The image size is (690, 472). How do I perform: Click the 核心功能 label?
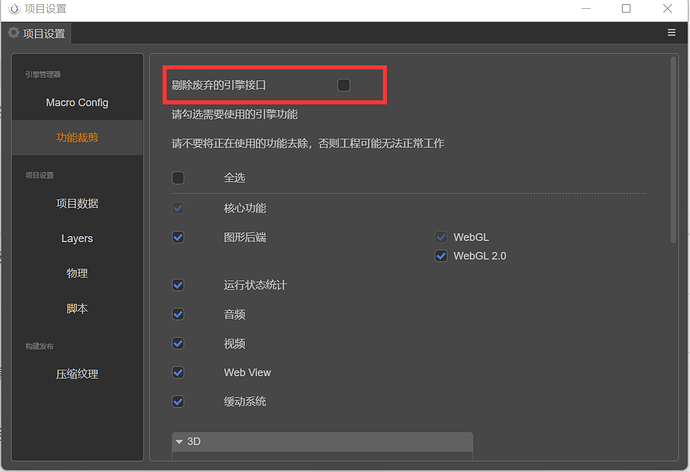pyautogui.click(x=245, y=208)
